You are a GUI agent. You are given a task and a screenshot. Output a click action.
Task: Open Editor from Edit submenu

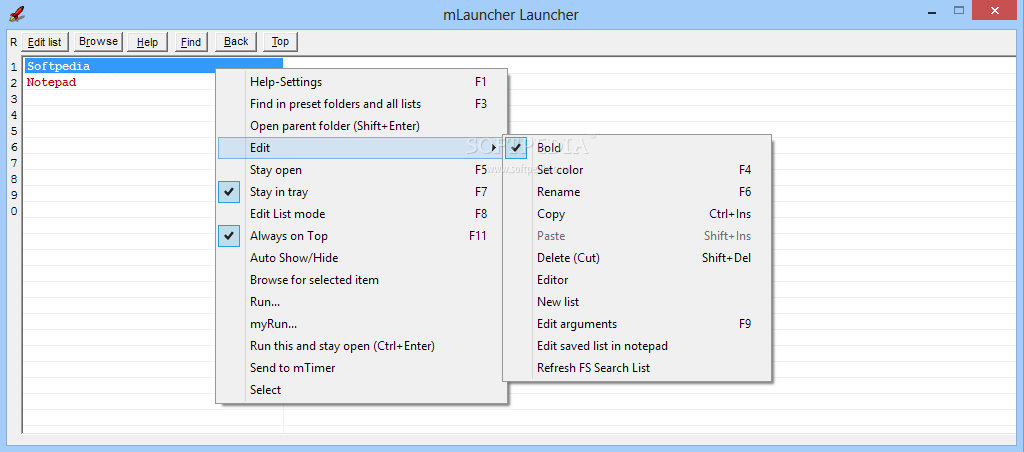(637, 280)
